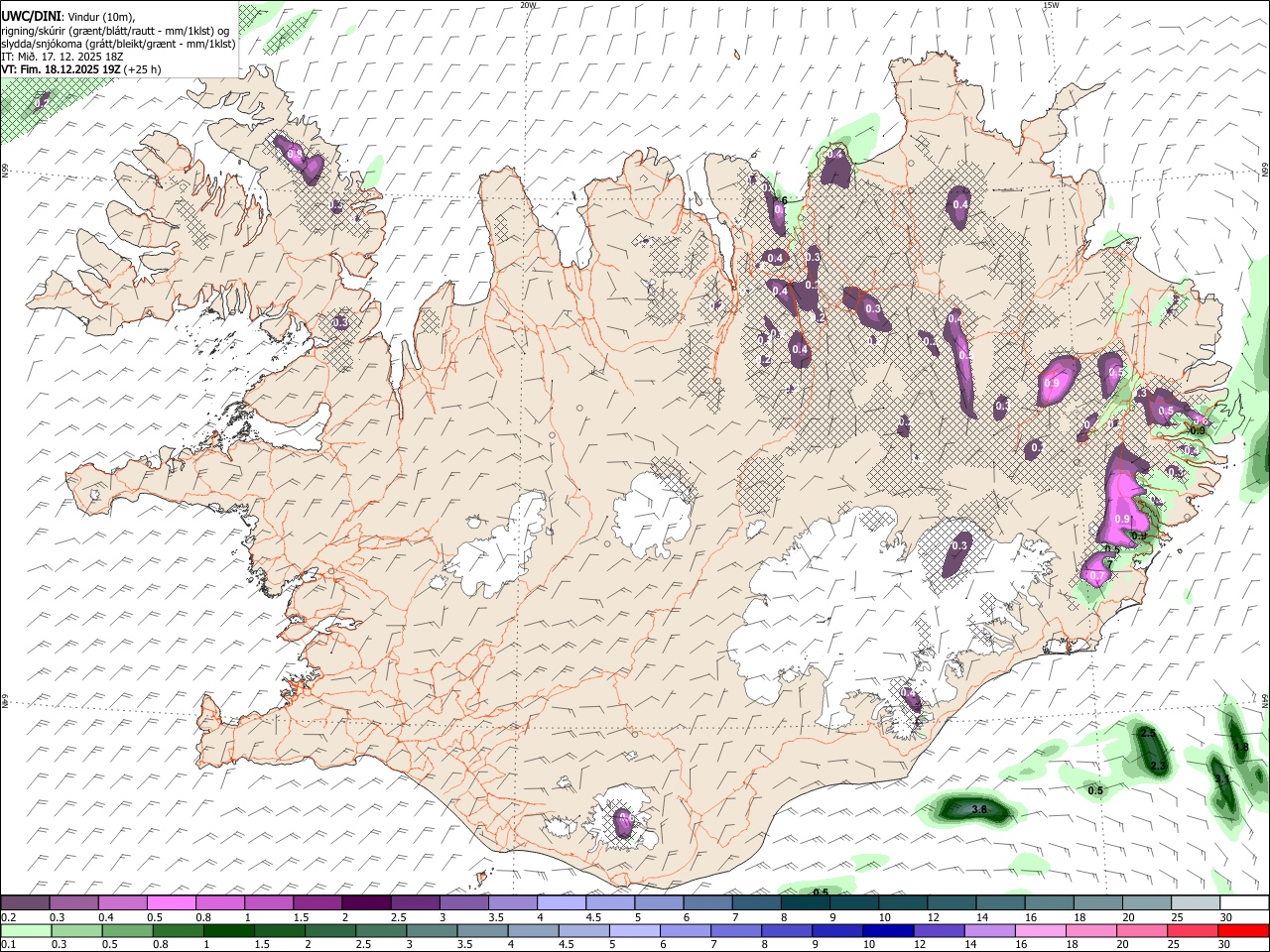Click the 'IT: Mið. 17. 12. 2025 18Z' line

click(x=63, y=57)
